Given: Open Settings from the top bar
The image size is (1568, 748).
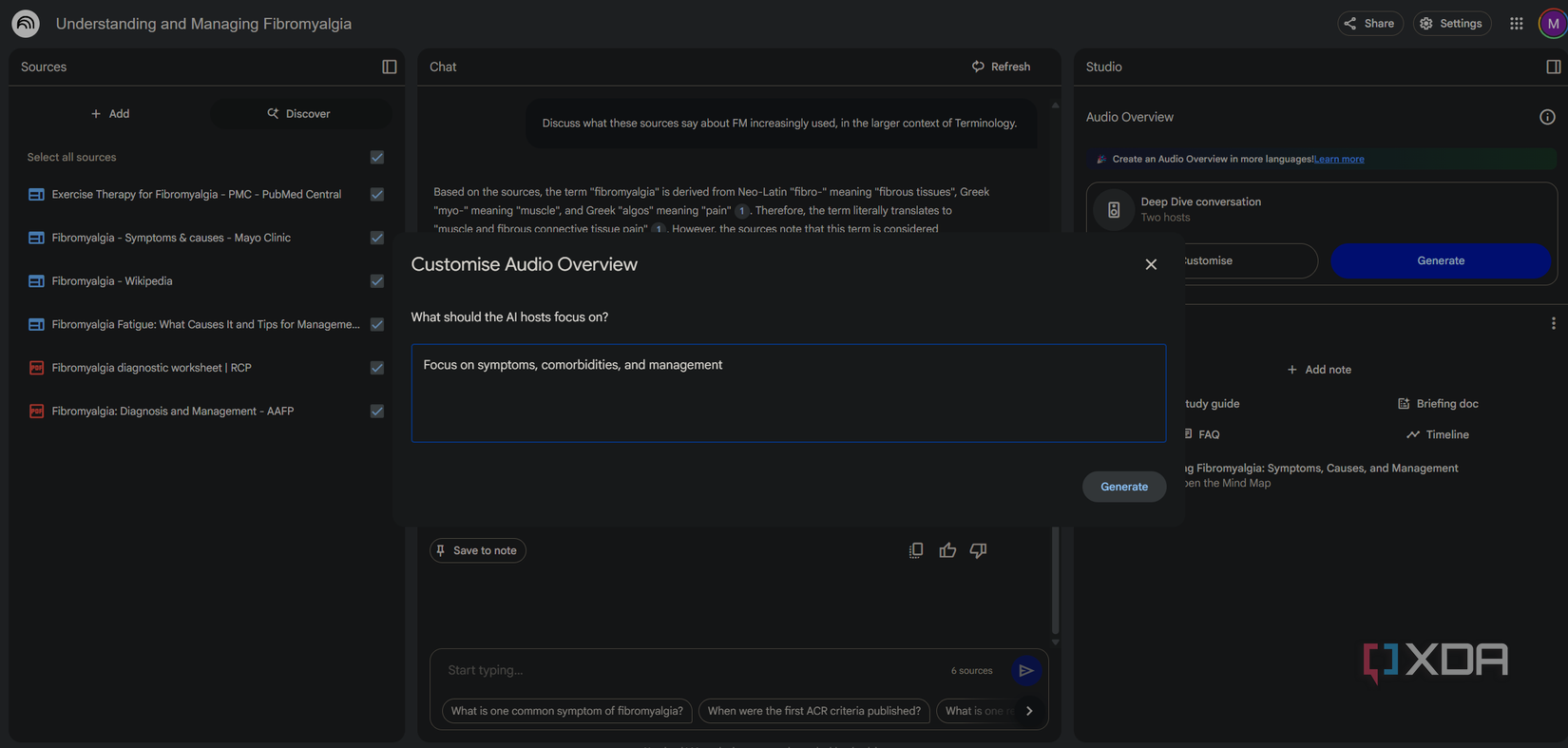Looking at the screenshot, I should tap(1451, 24).
